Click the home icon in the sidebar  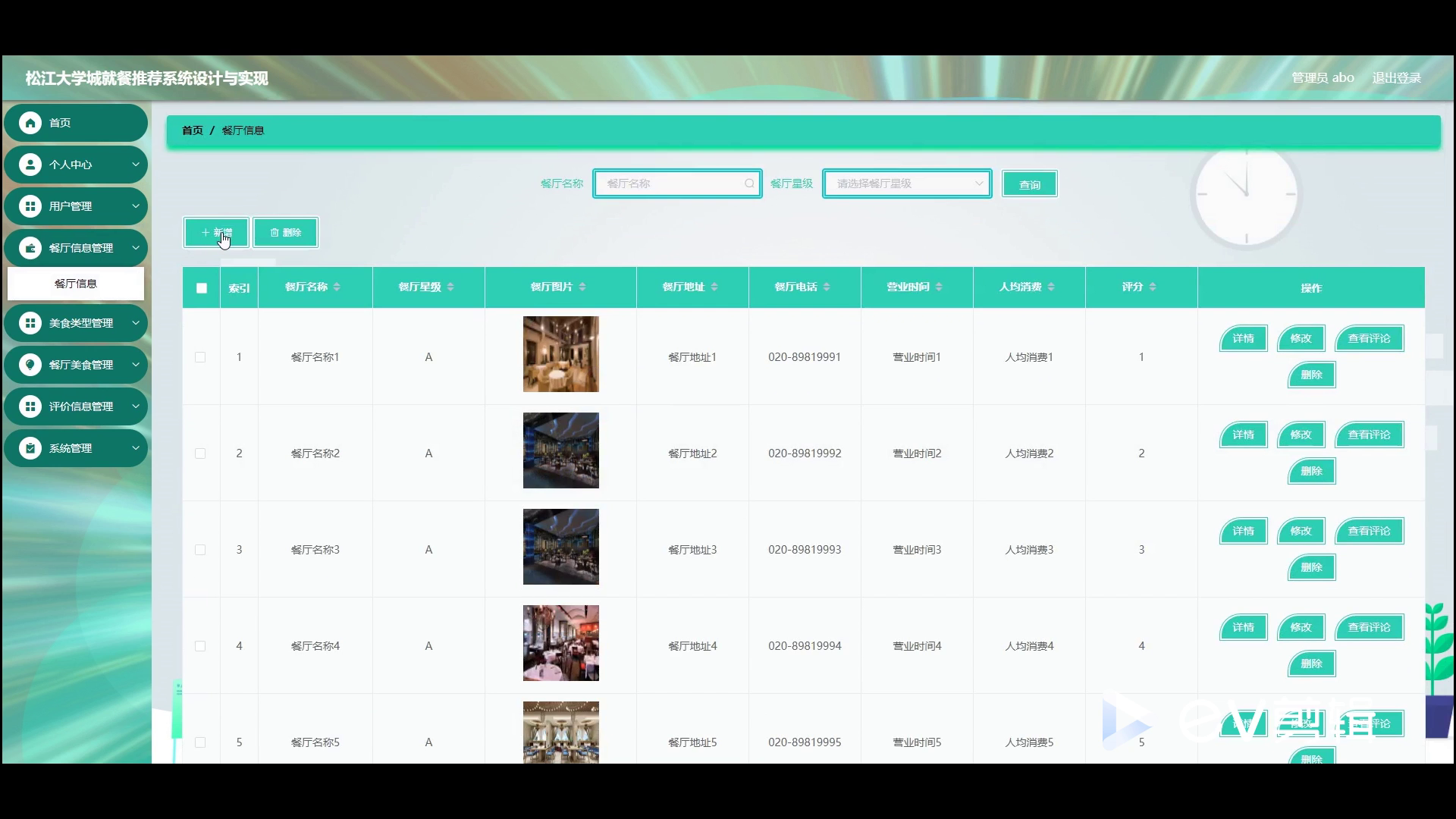click(x=30, y=123)
